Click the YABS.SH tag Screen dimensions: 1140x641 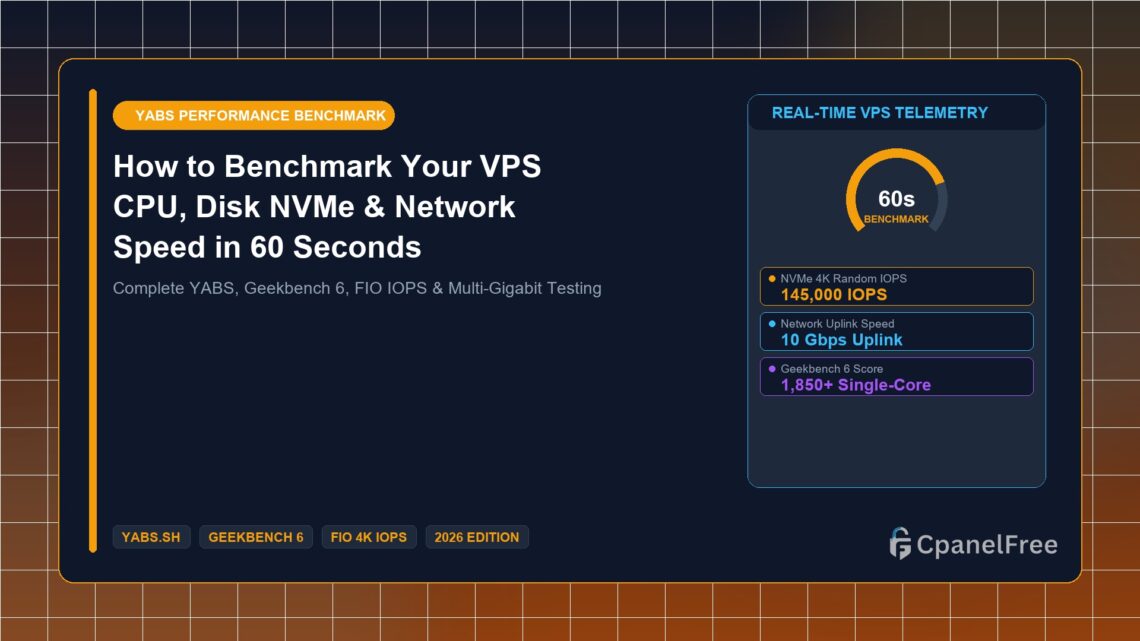pyautogui.click(x=151, y=537)
